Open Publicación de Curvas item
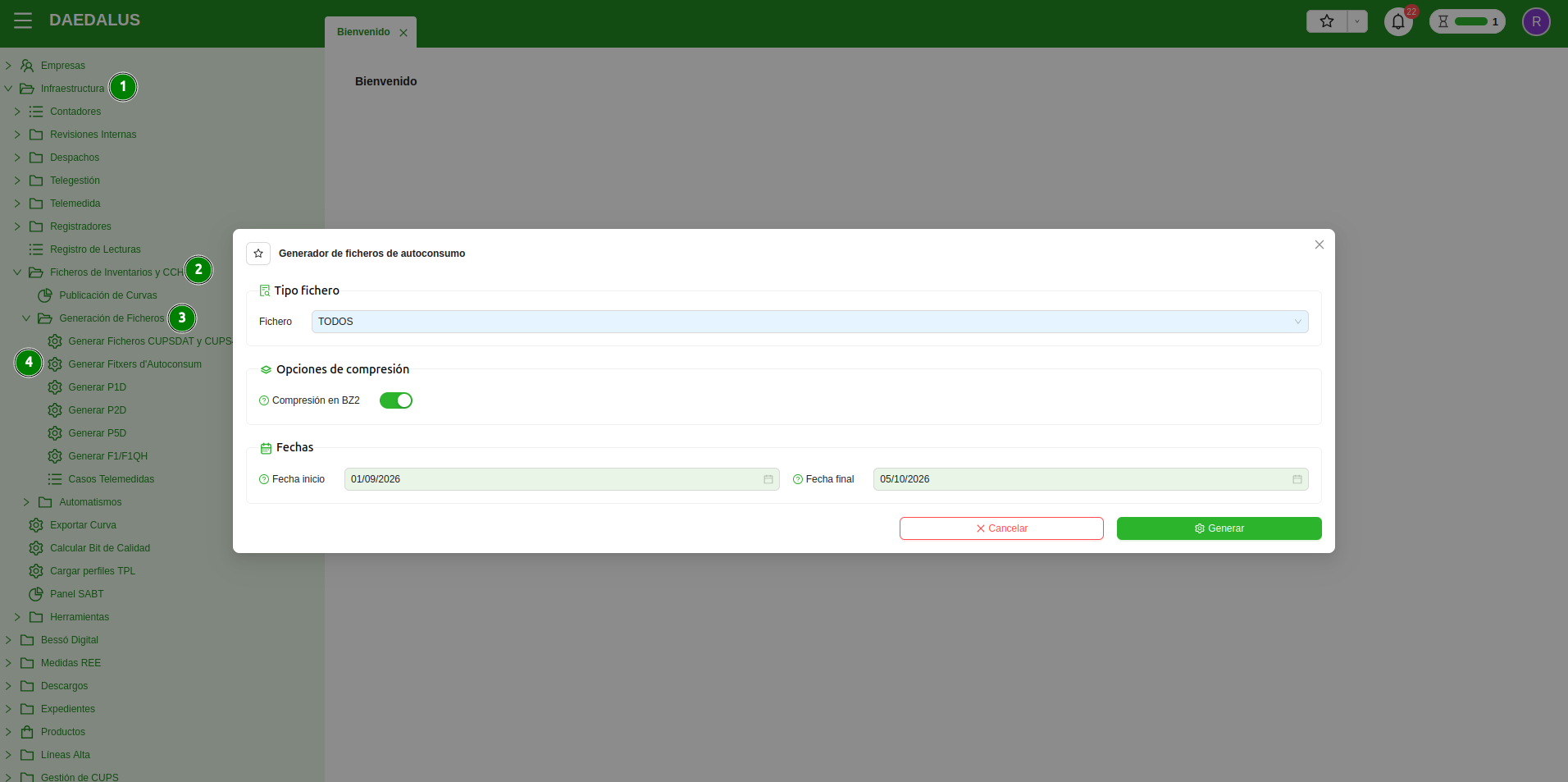The image size is (1568, 782). (x=108, y=295)
